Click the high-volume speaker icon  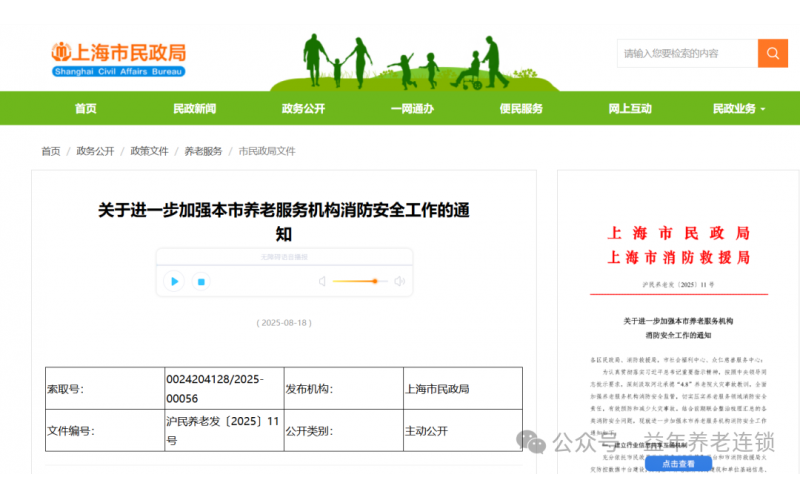pyautogui.click(x=399, y=281)
